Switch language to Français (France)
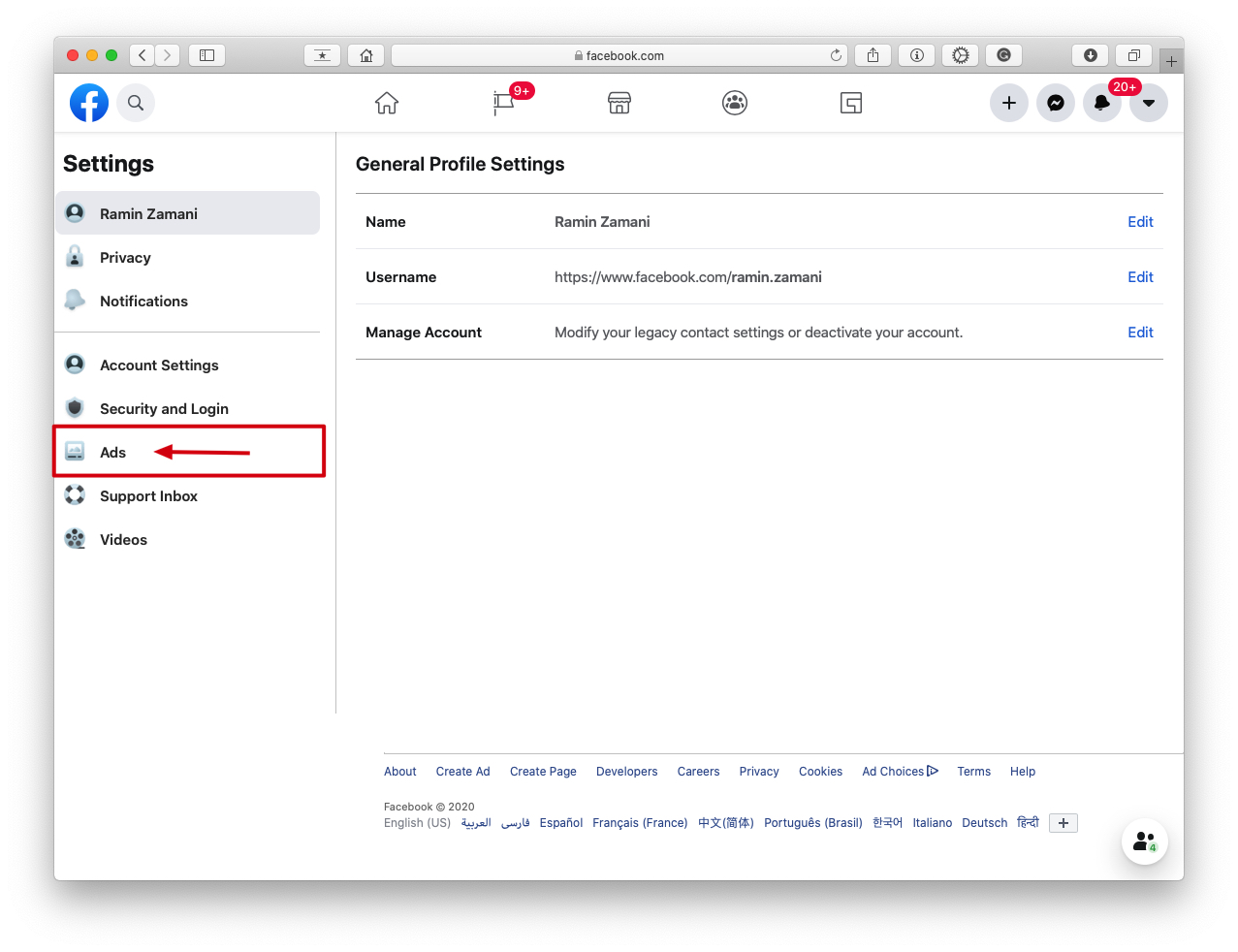This screenshot has width=1238, height=952. point(640,823)
